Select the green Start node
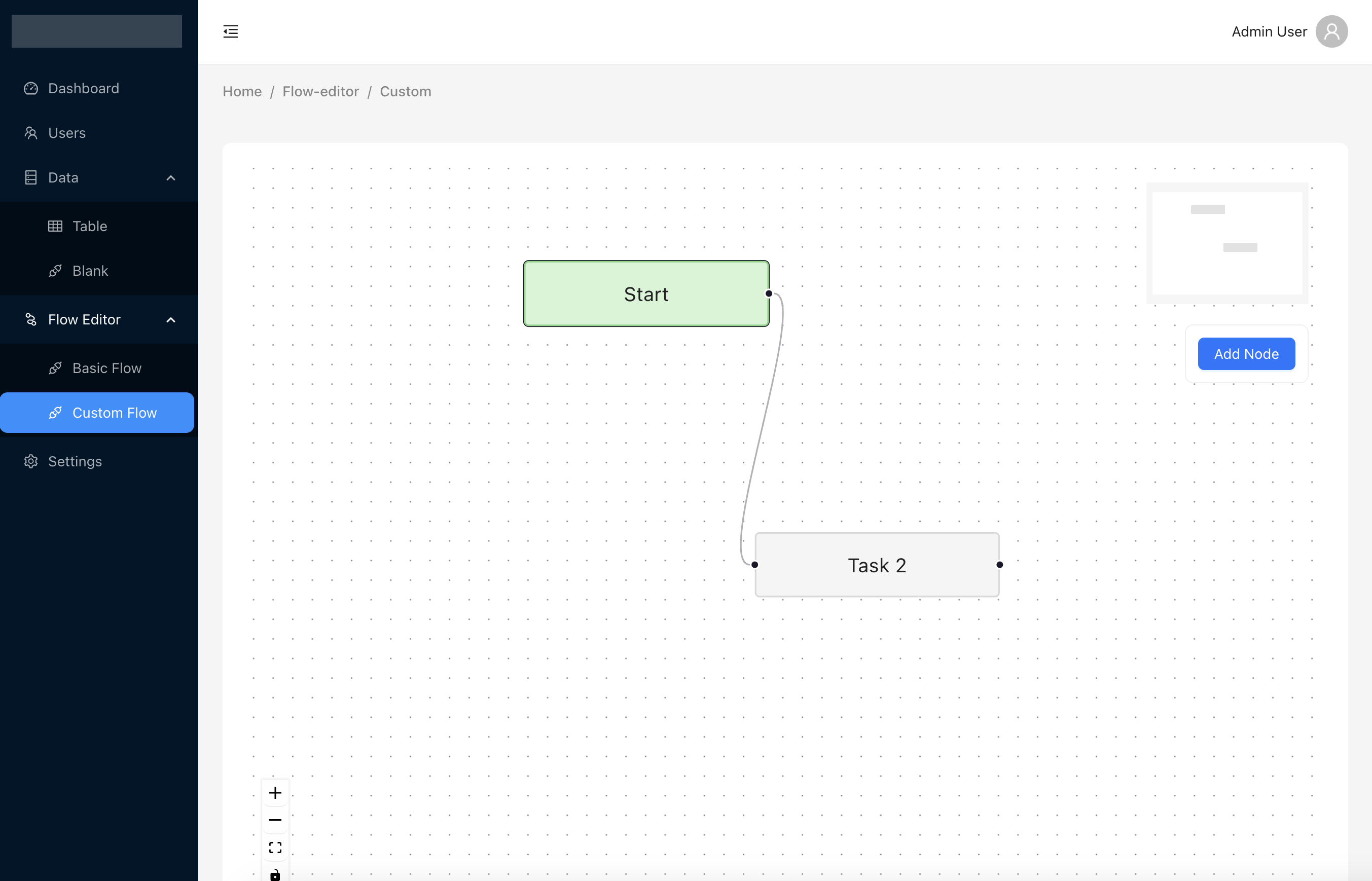This screenshot has width=1372, height=881. coord(645,294)
